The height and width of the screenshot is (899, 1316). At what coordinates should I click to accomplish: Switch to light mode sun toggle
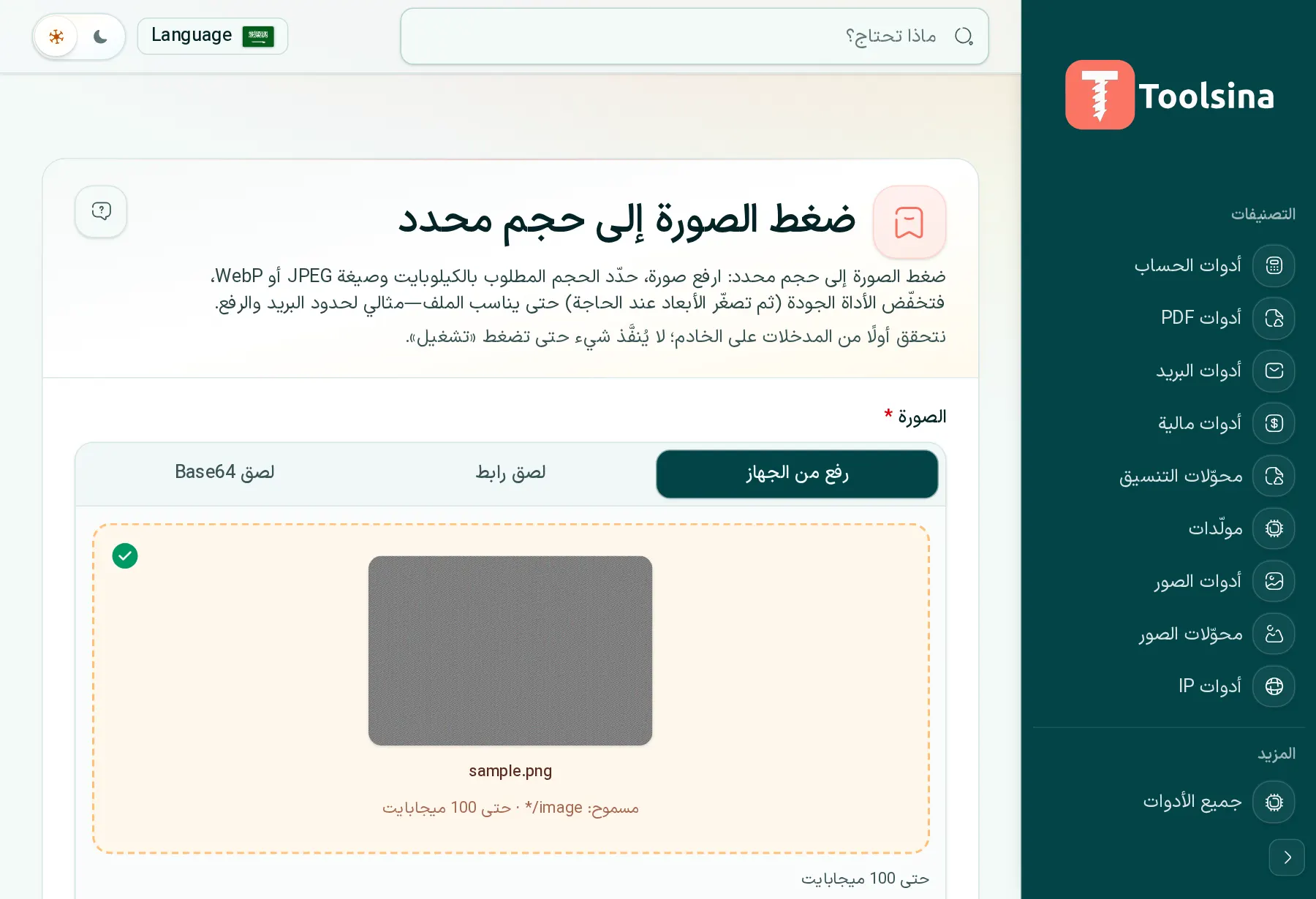coord(56,37)
